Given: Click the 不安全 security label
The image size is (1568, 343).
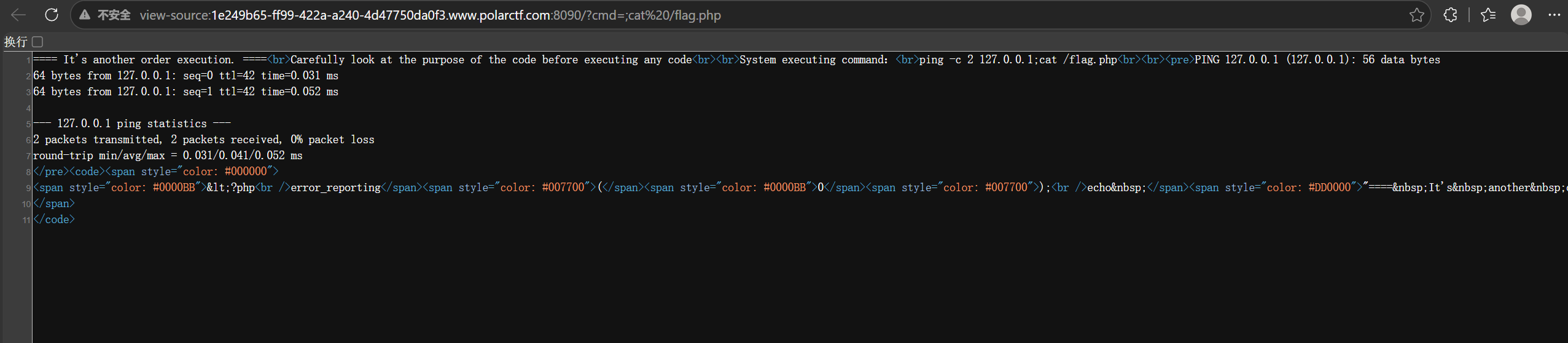Looking at the screenshot, I should (x=114, y=15).
